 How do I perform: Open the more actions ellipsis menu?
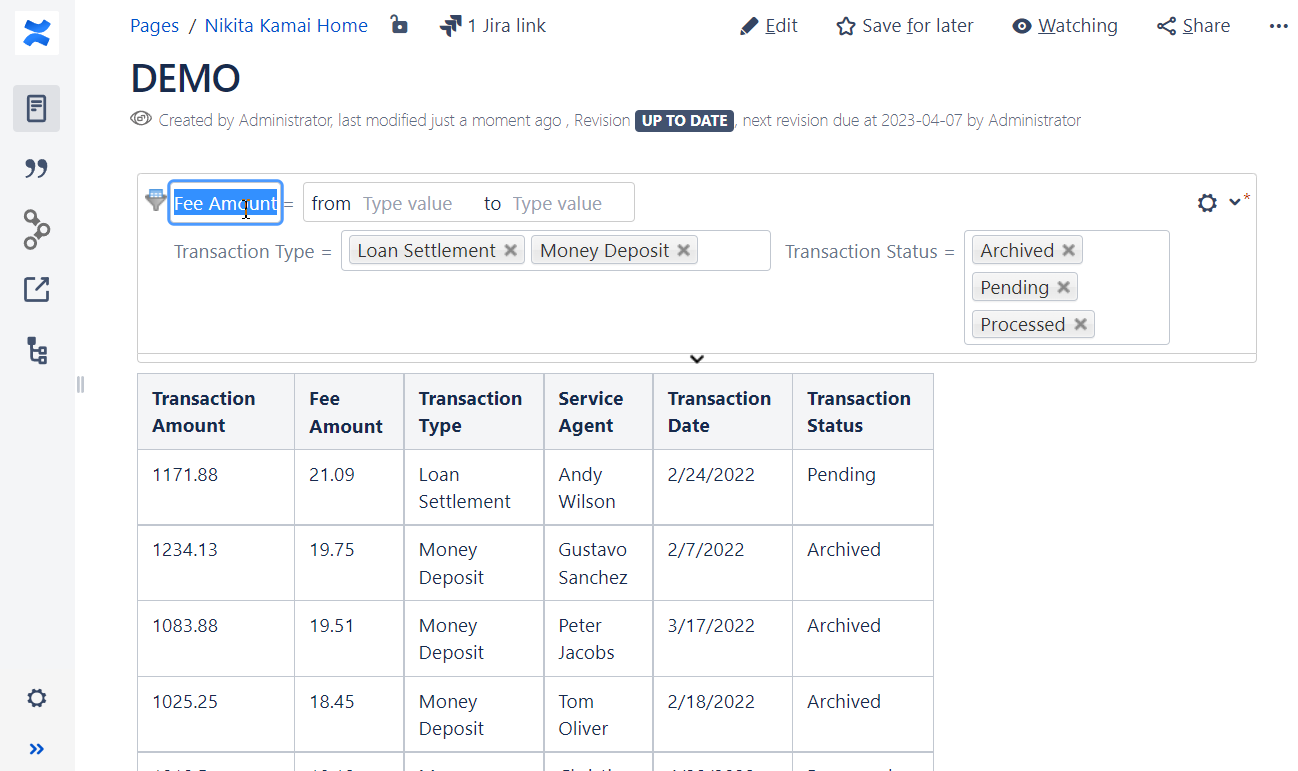[1278, 26]
